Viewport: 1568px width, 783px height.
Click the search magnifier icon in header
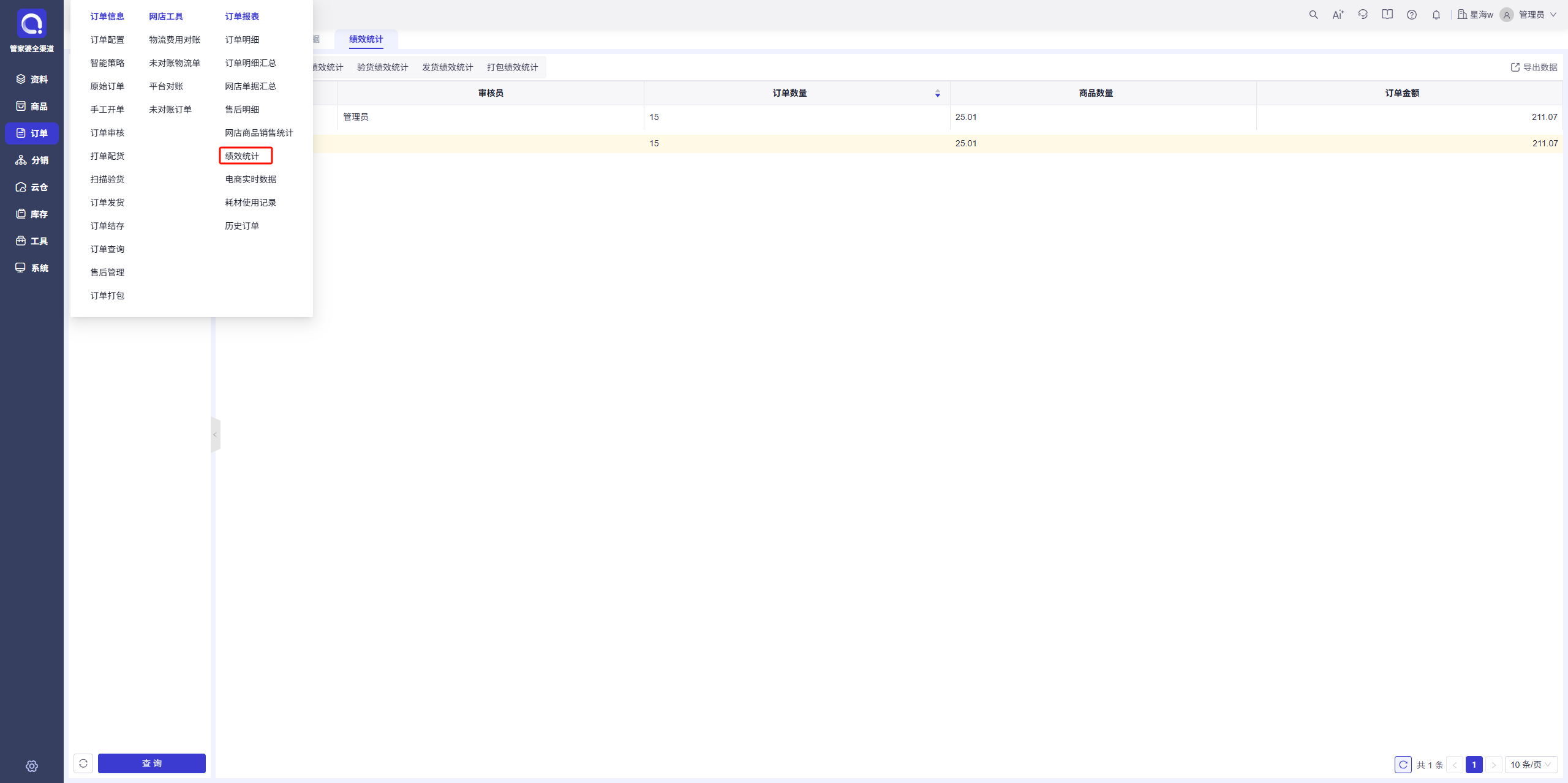[x=1313, y=15]
